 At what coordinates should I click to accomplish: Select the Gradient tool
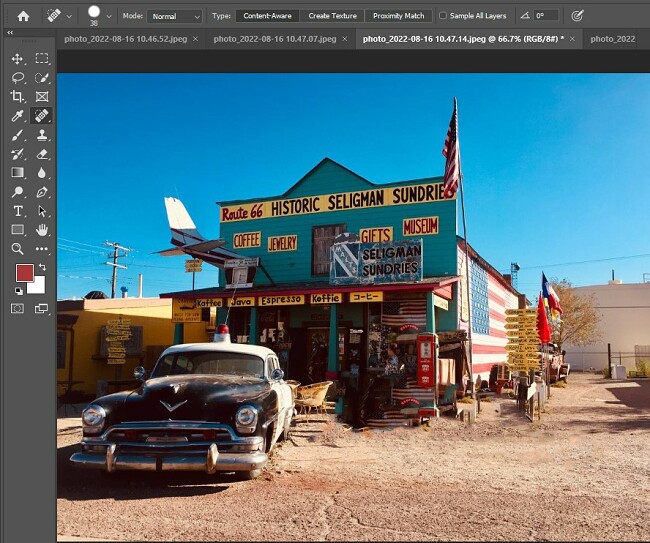point(17,172)
